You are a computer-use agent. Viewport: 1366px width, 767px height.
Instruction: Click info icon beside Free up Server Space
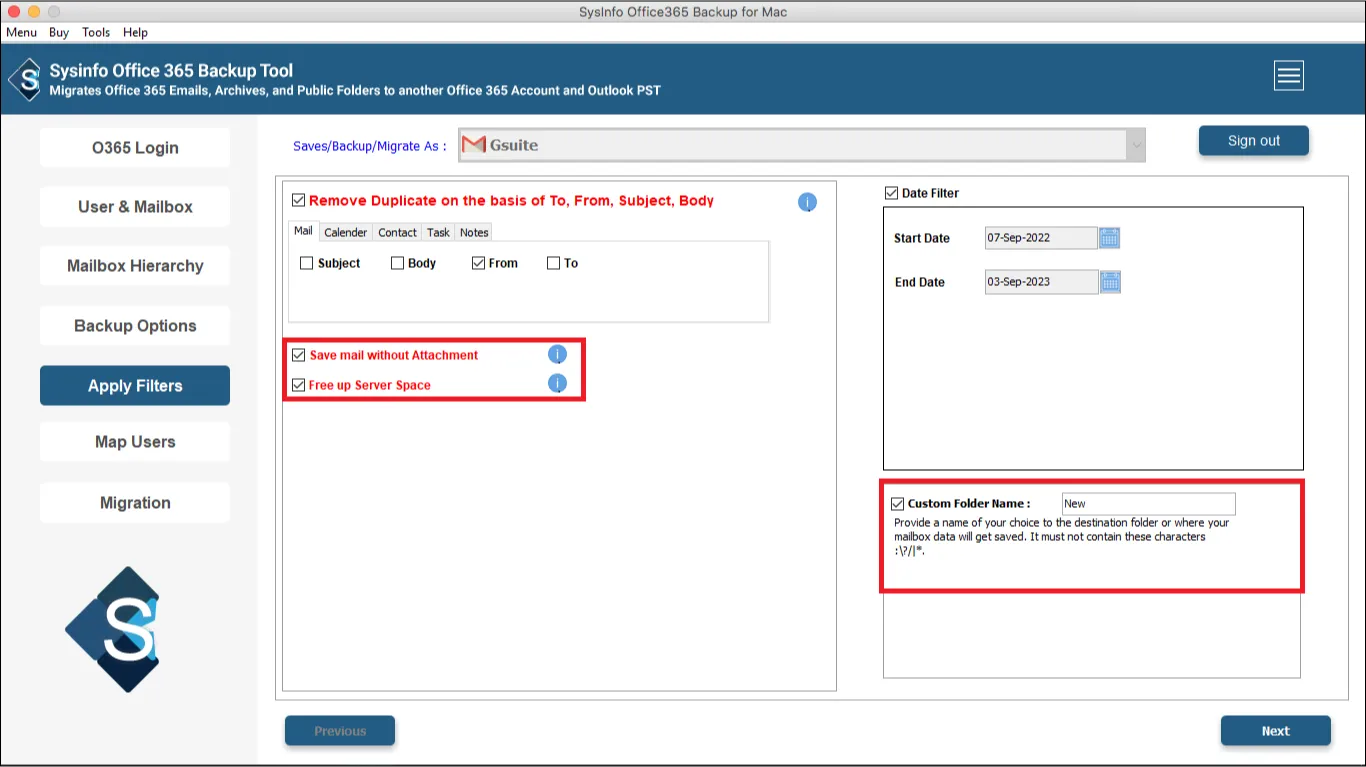557,384
